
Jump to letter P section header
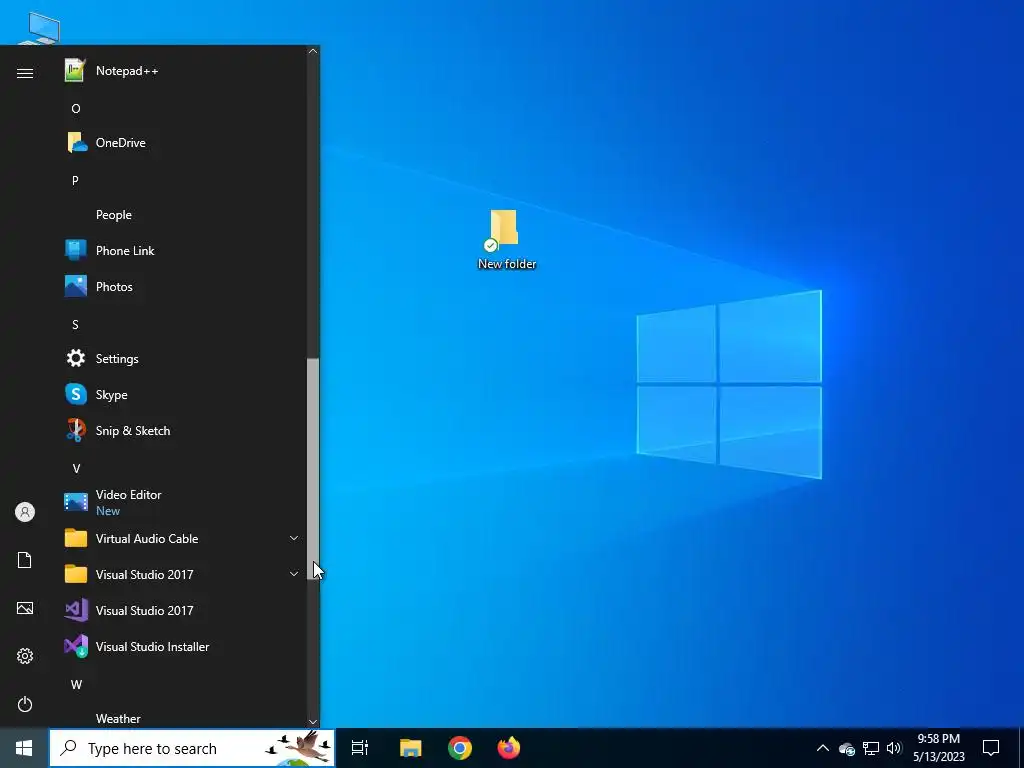click(x=76, y=180)
